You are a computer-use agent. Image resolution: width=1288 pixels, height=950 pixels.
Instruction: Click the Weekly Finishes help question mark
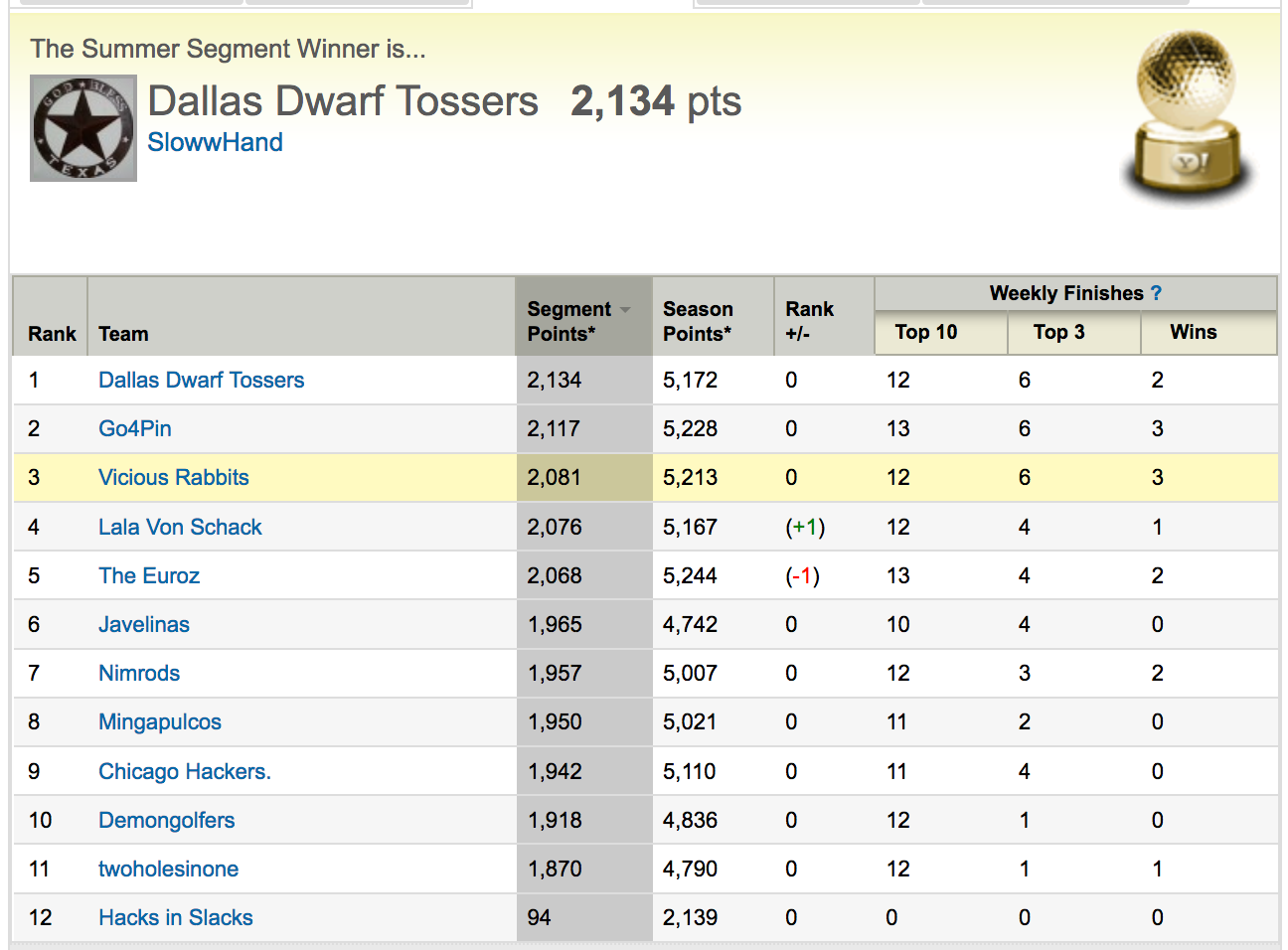click(1156, 293)
